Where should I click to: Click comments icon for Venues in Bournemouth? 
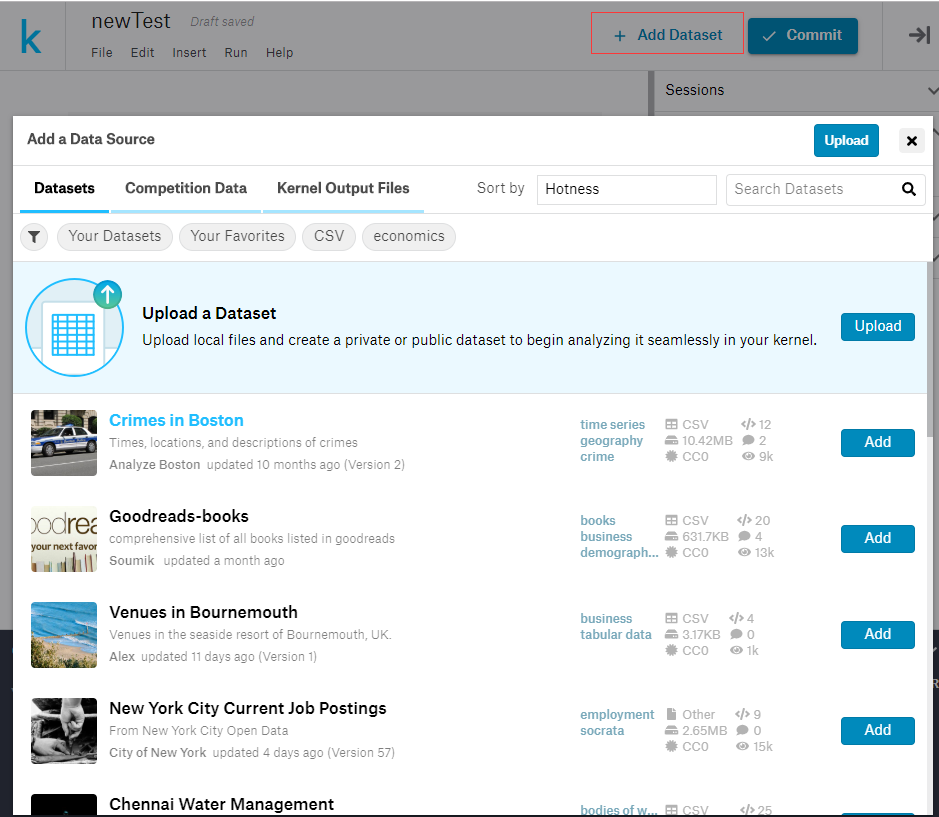click(736, 634)
